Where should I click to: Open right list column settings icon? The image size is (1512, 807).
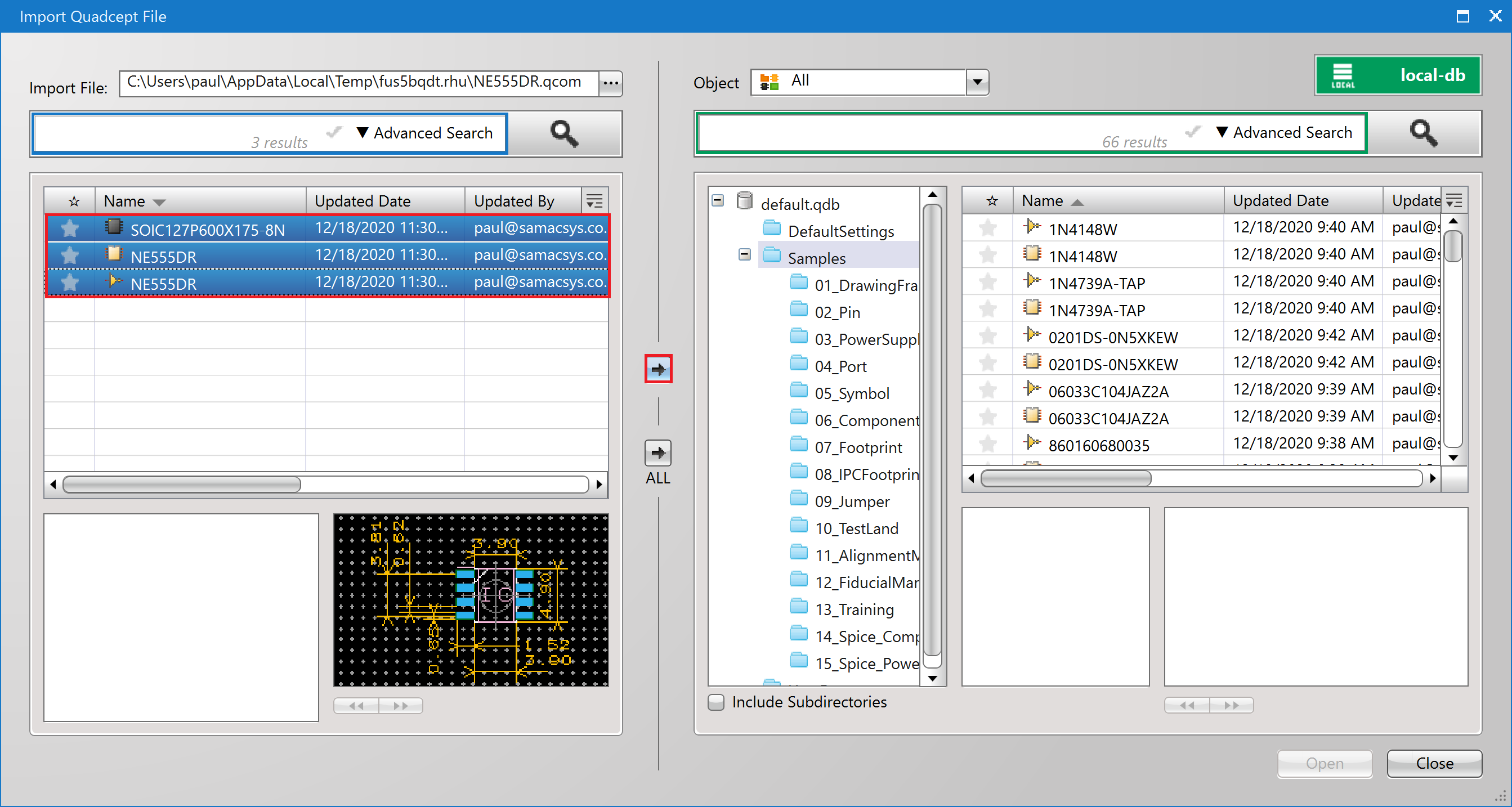point(1454,201)
